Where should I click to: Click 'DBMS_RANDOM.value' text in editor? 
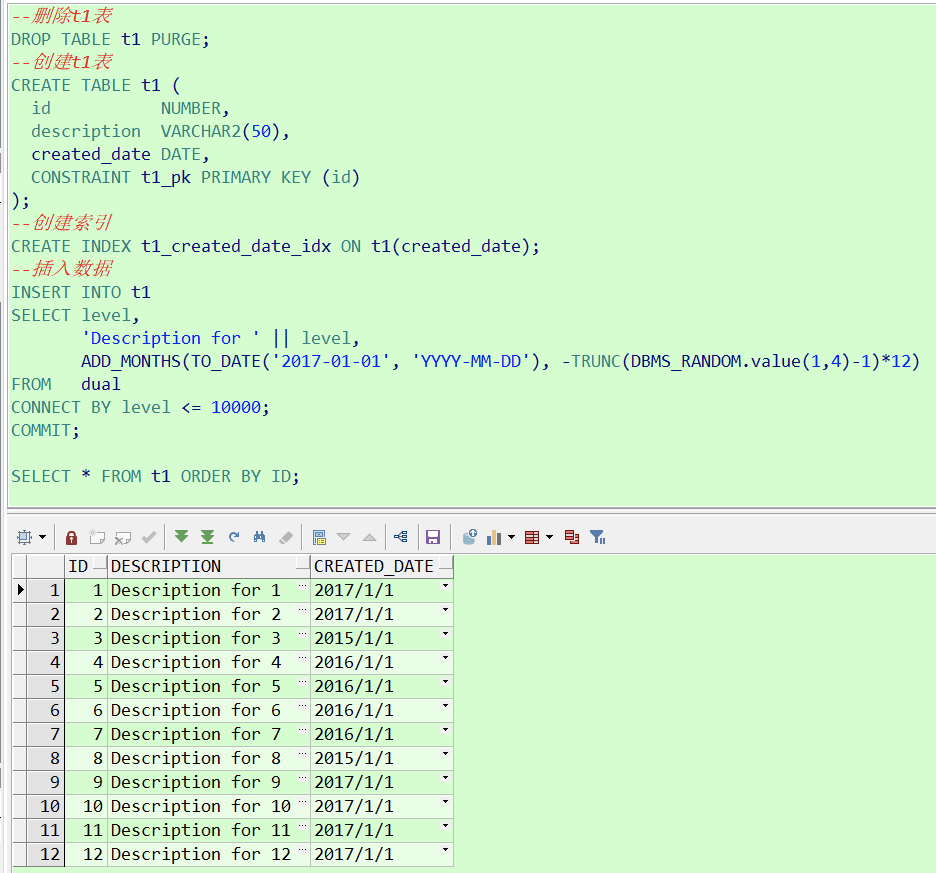click(716, 362)
